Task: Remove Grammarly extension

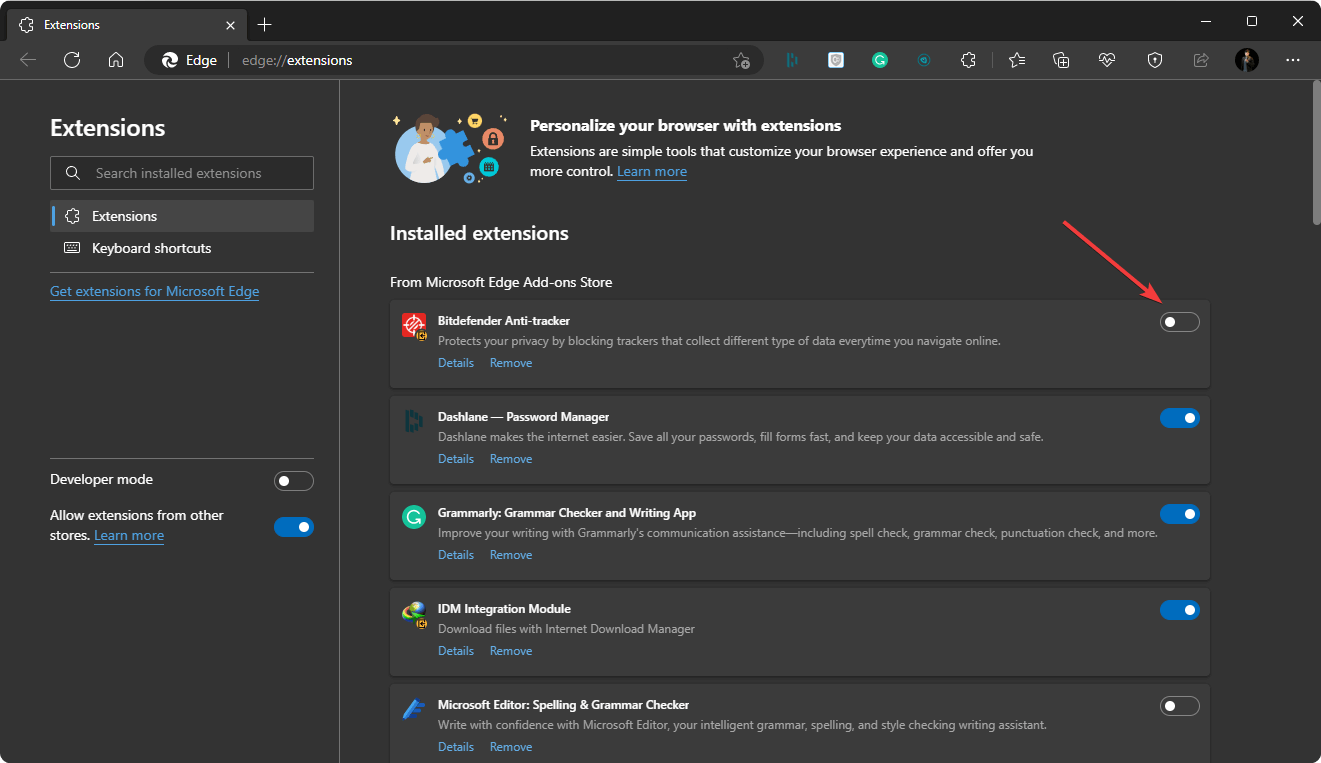Action: tap(511, 555)
